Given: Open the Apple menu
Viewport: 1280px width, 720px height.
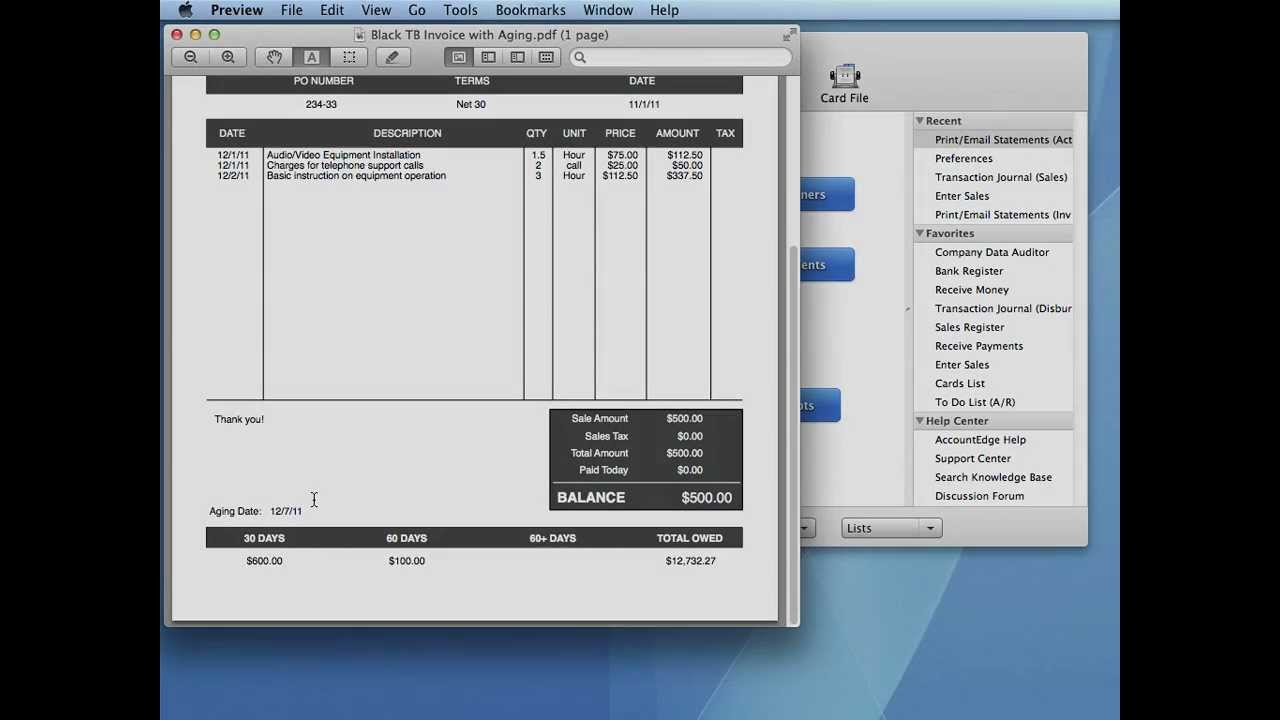Looking at the screenshot, I should click(x=186, y=10).
